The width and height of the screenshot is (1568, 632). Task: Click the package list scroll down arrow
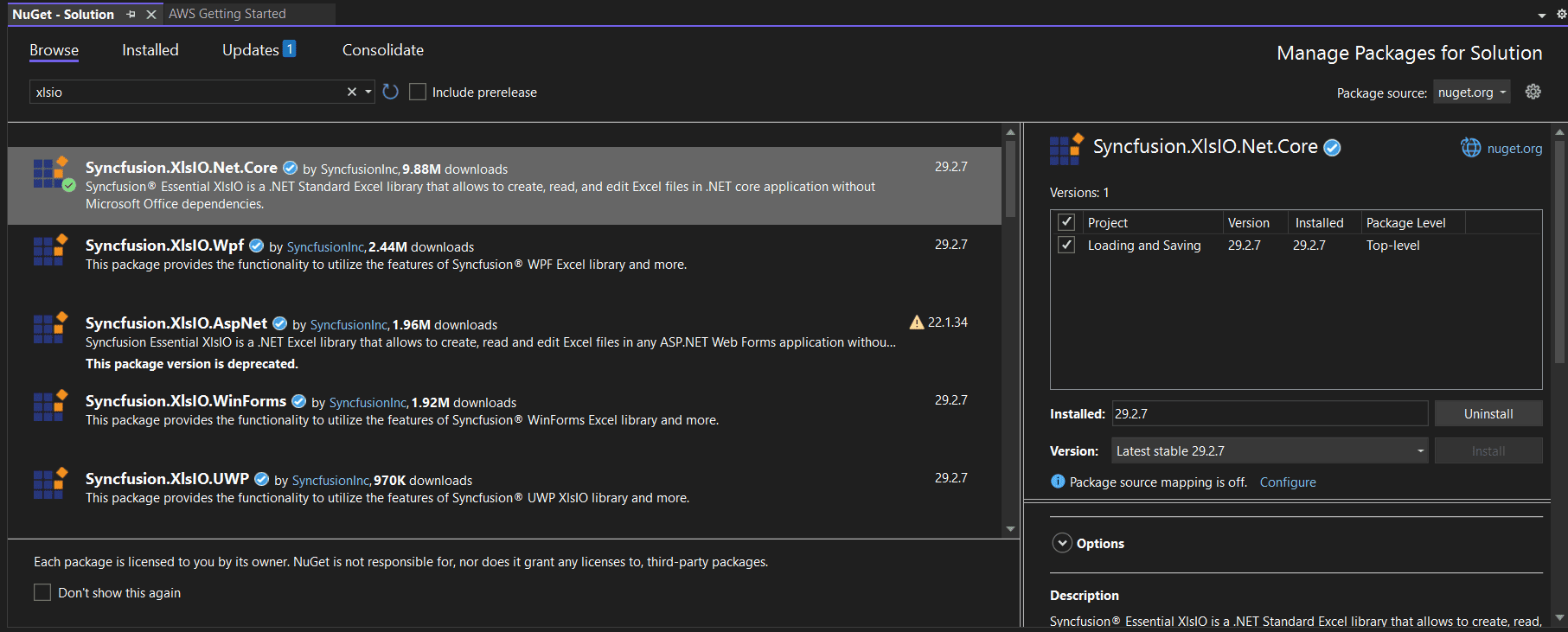coord(1010,528)
